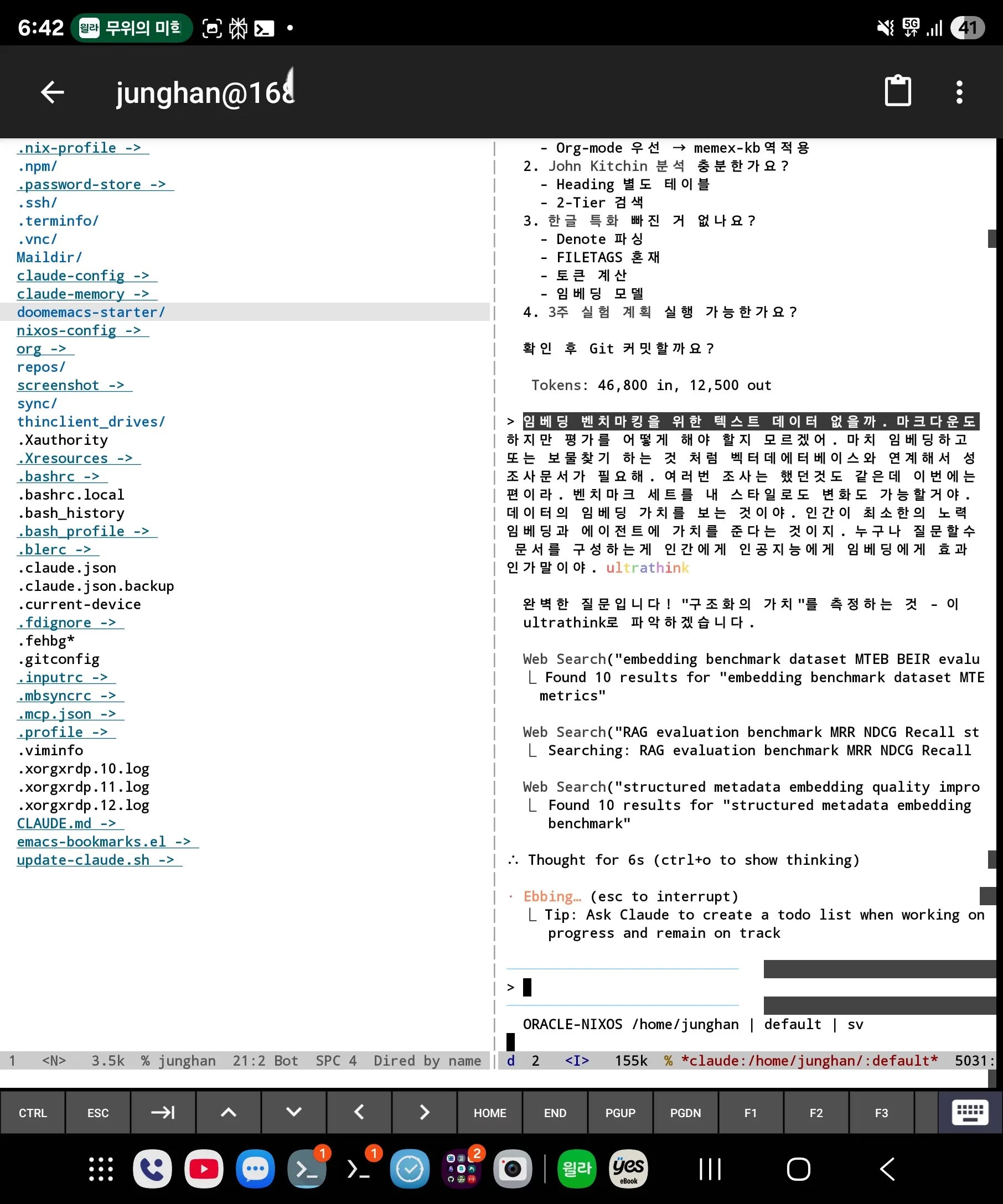Open the app drawer grid icon
The width and height of the screenshot is (1003, 1204).
pos(101,1169)
